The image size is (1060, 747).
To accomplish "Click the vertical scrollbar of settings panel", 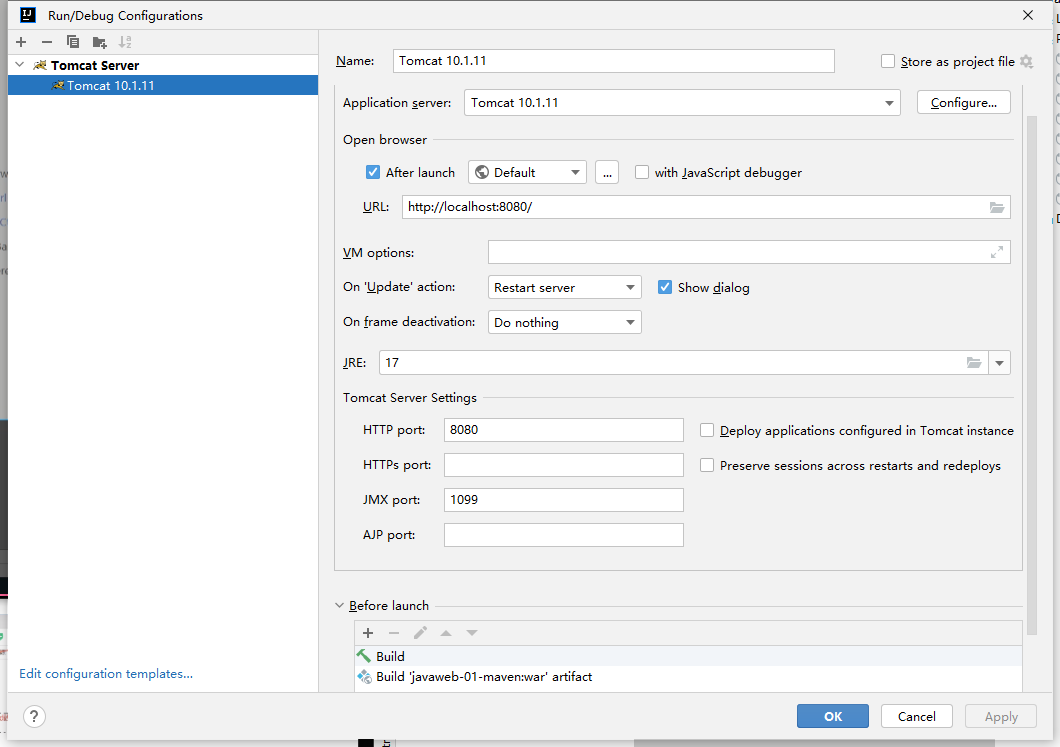I will (1032, 375).
